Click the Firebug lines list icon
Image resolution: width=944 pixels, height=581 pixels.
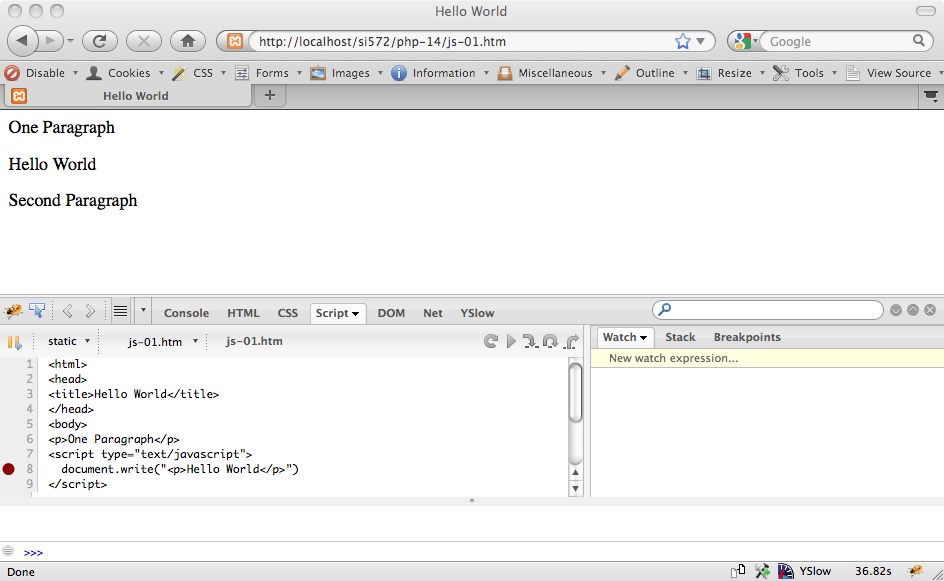coord(120,311)
